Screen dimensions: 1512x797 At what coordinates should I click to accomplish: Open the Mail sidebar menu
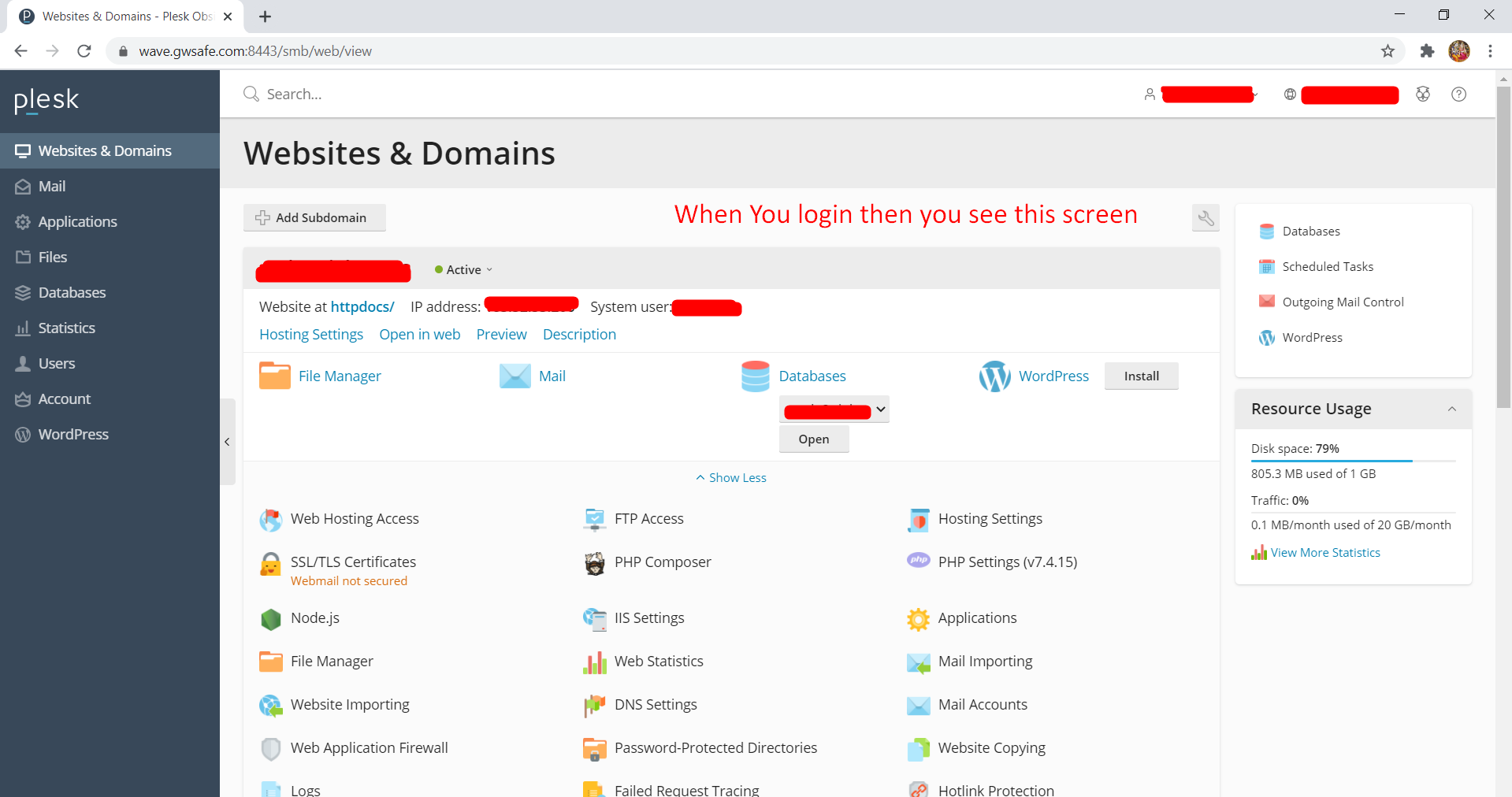[x=110, y=187]
